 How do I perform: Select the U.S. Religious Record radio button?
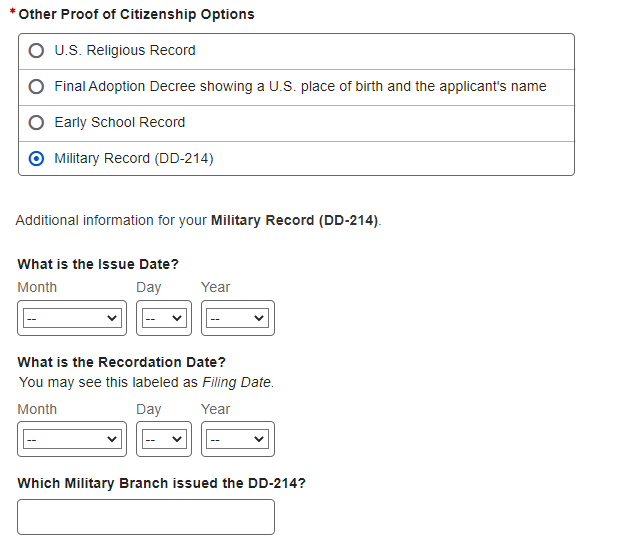(37, 50)
